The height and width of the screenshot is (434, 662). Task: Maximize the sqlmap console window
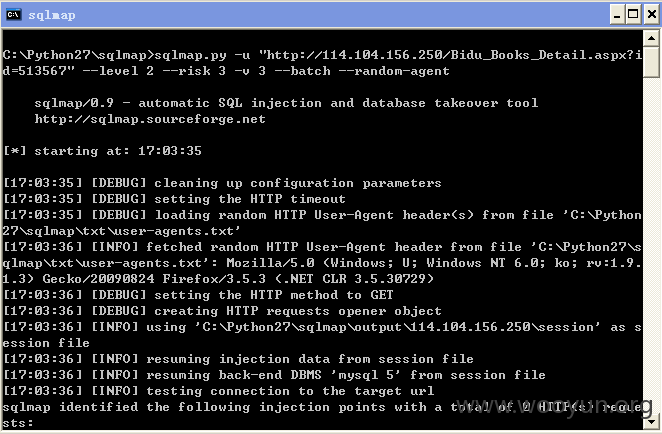[x=633, y=15]
